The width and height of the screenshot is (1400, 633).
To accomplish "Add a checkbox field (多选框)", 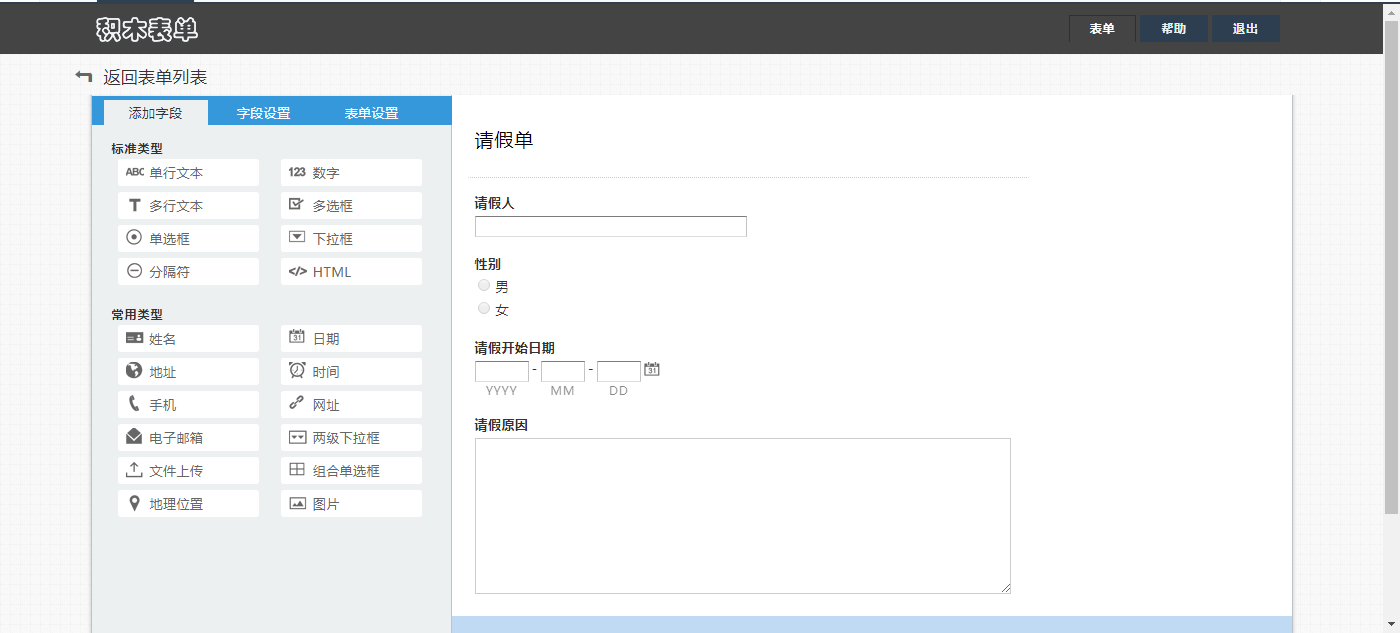I will tap(351, 205).
